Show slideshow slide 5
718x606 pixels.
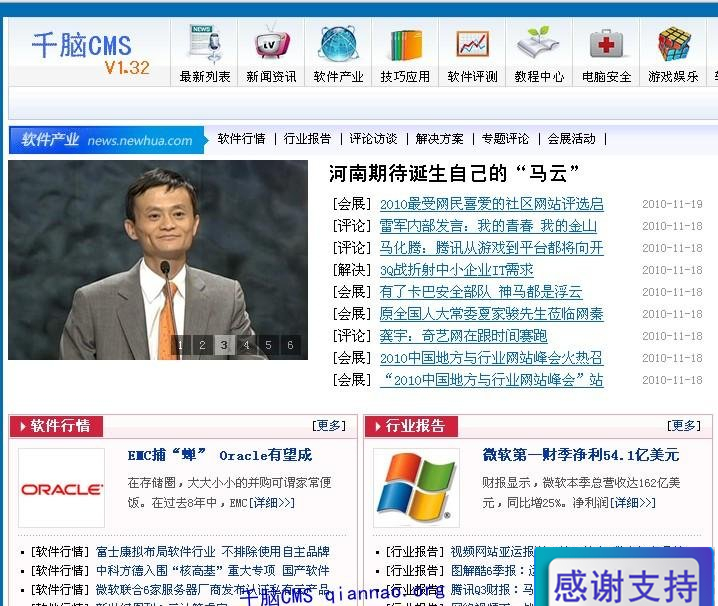coord(268,345)
